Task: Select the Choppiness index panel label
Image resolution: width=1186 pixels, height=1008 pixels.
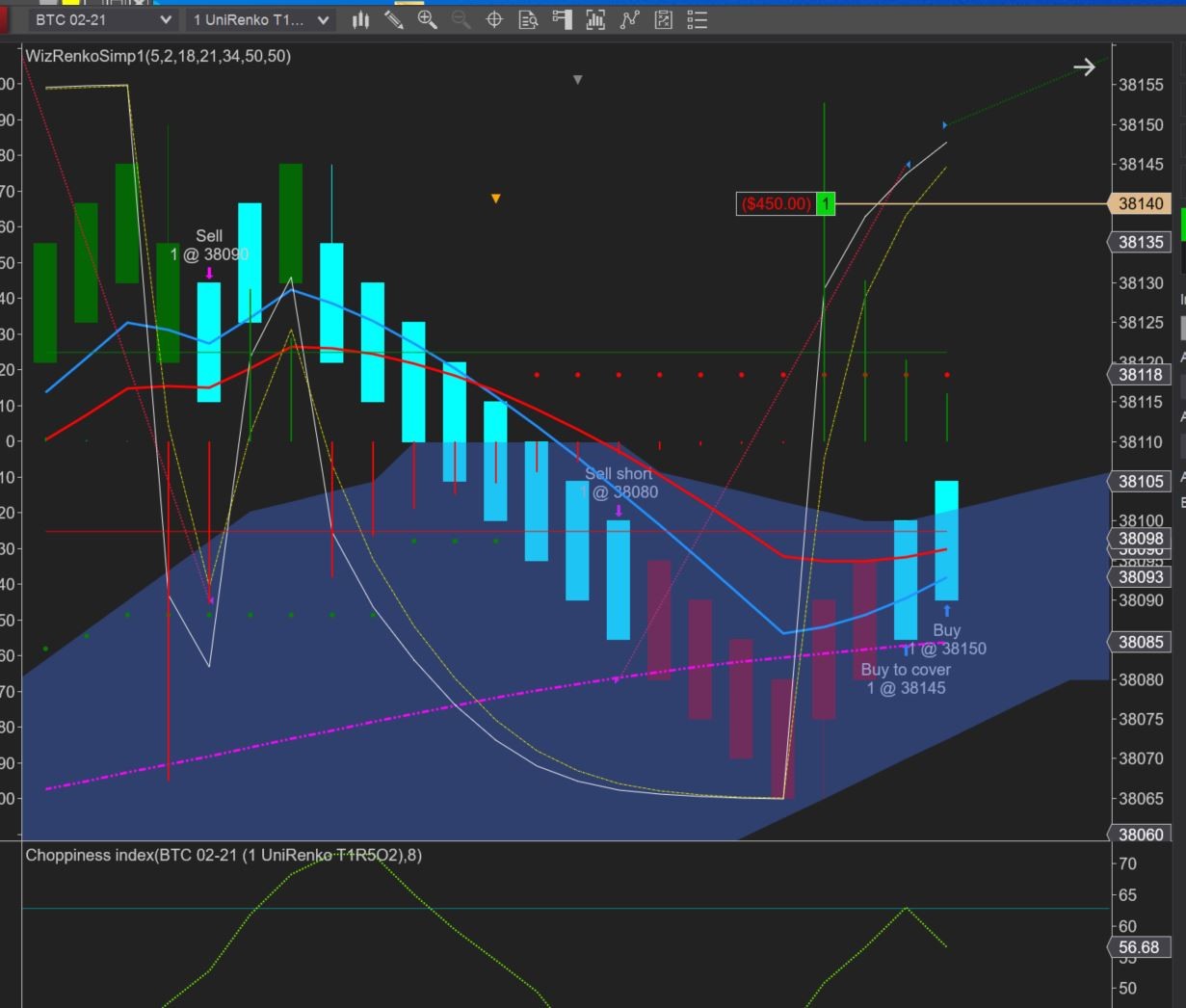Action: (224, 855)
